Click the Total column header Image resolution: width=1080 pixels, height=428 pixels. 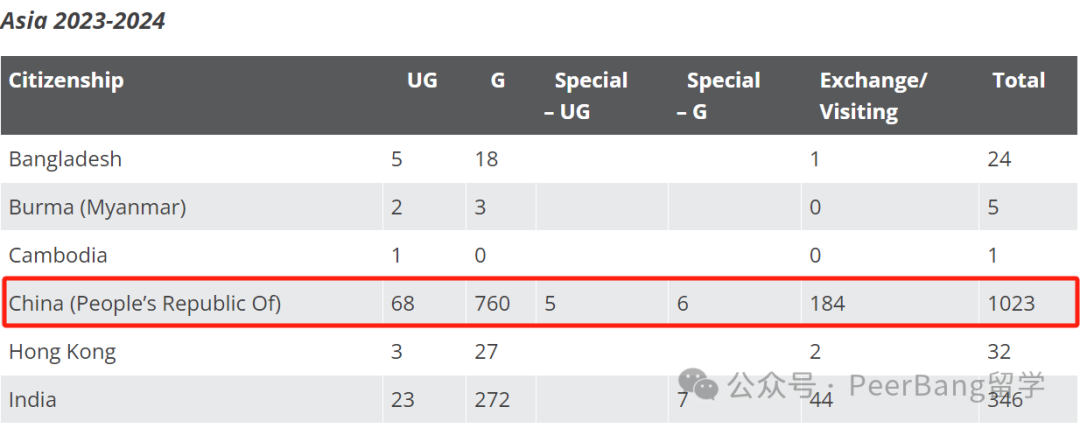tap(1019, 81)
